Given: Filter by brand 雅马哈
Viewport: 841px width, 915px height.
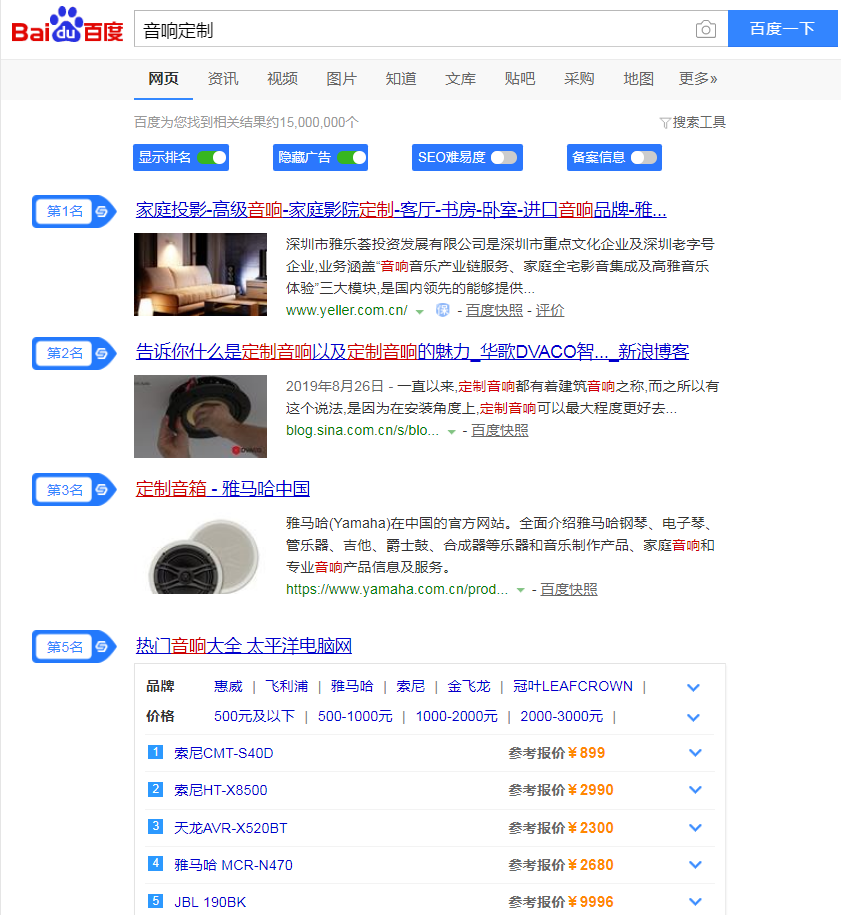Looking at the screenshot, I should click(352, 686).
